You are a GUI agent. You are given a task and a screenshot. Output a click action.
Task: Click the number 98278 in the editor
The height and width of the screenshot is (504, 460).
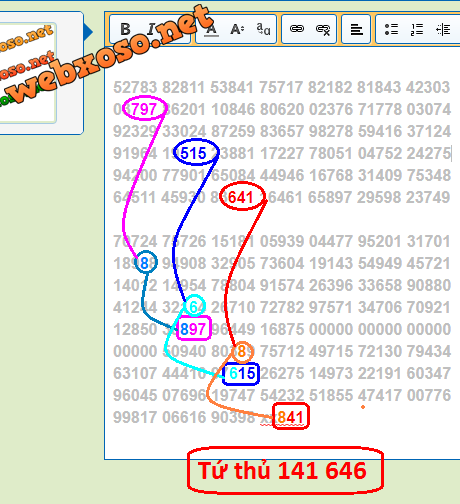(x=331, y=131)
